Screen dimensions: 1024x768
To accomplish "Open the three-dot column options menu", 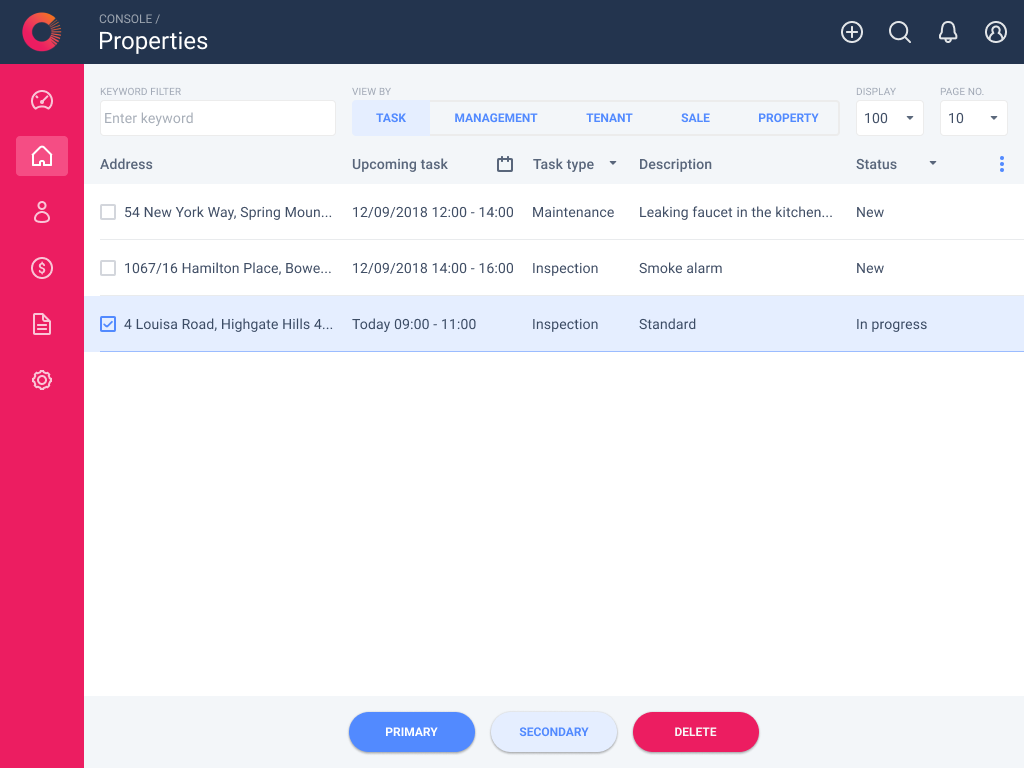I will point(1002,164).
